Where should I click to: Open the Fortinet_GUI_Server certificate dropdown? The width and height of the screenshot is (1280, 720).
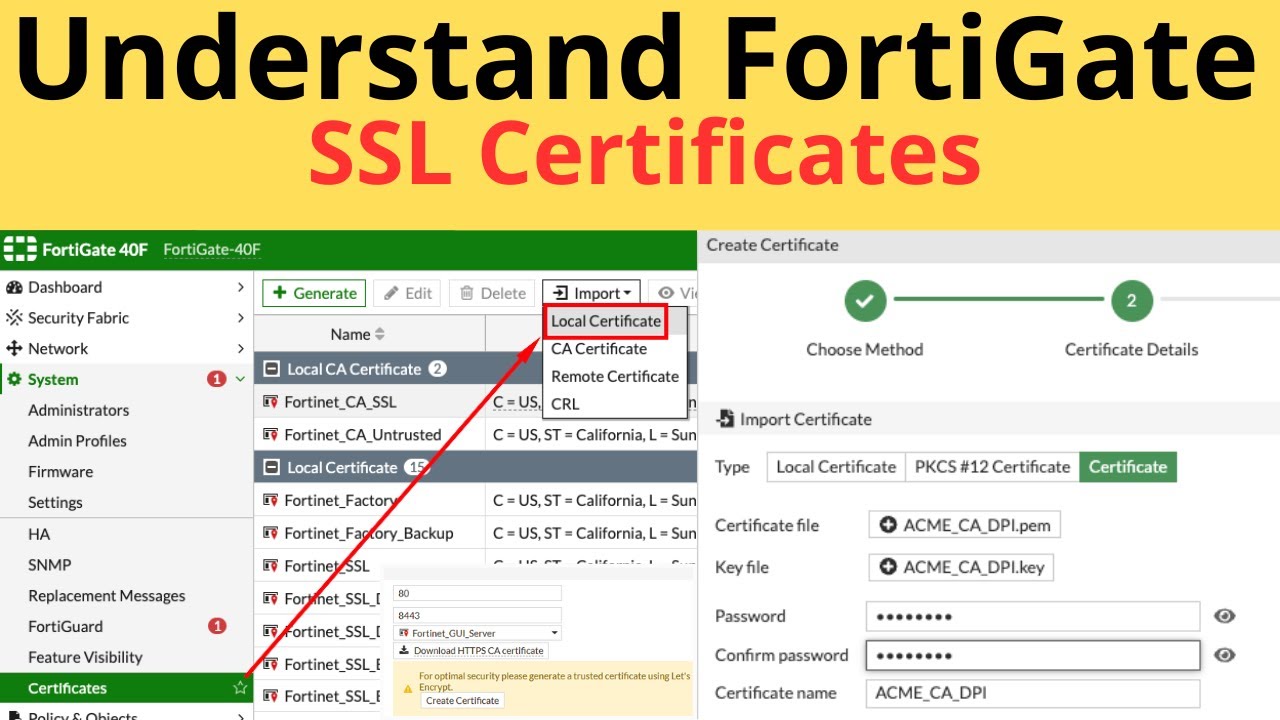point(477,633)
